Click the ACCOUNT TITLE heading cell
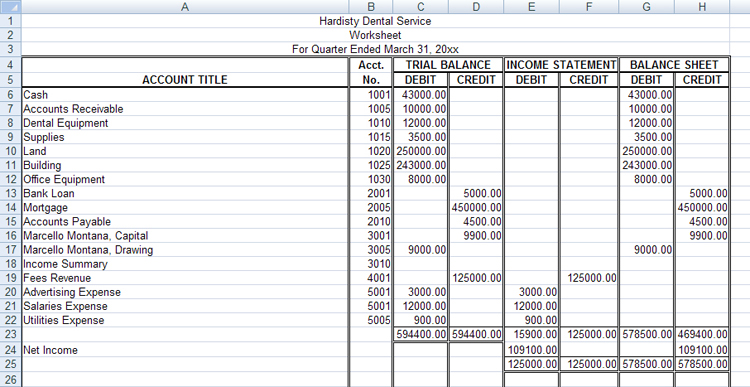 click(x=185, y=79)
